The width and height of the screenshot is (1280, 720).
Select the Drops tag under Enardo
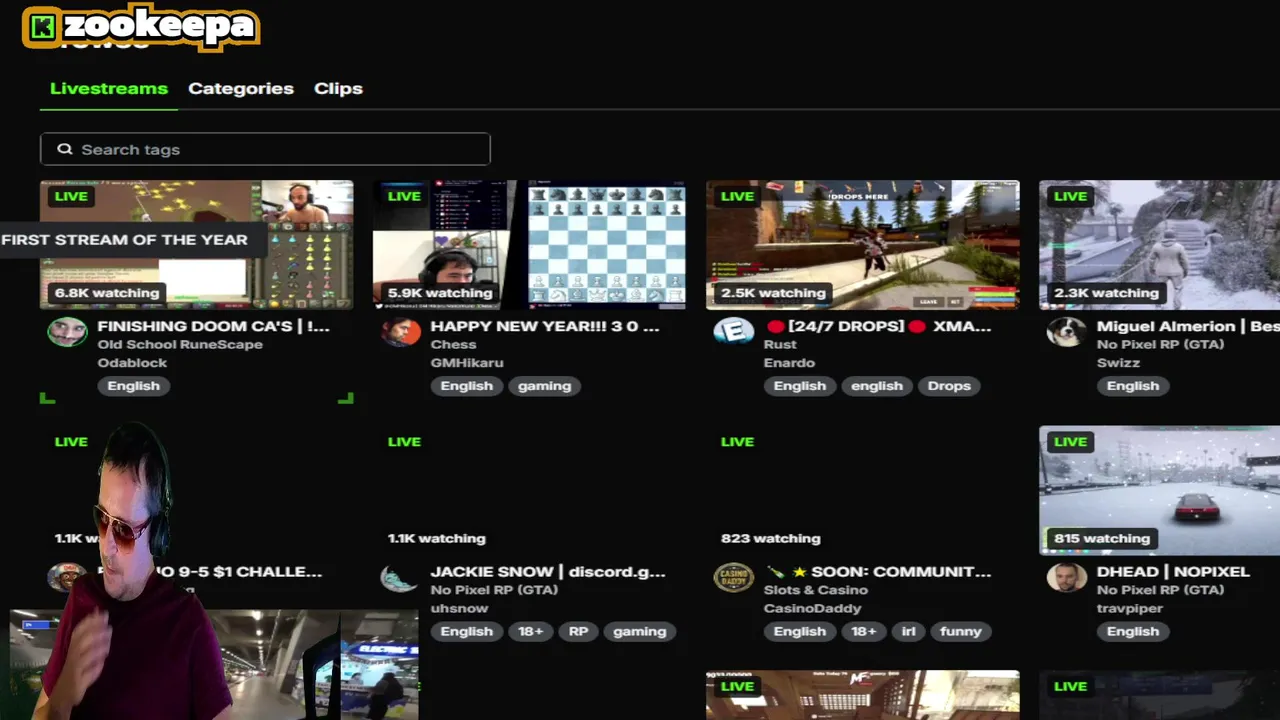pyautogui.click(x=949, y=386)
